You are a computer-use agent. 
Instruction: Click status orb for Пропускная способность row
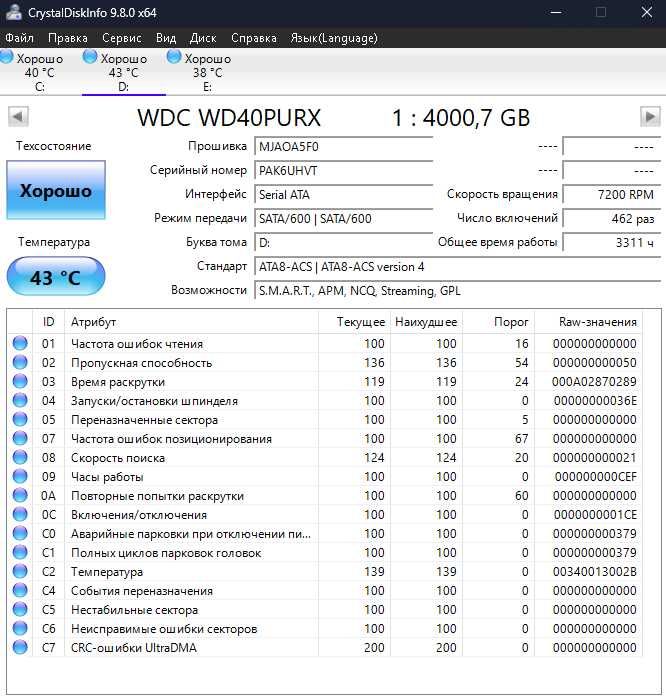(x=20, y=362)
